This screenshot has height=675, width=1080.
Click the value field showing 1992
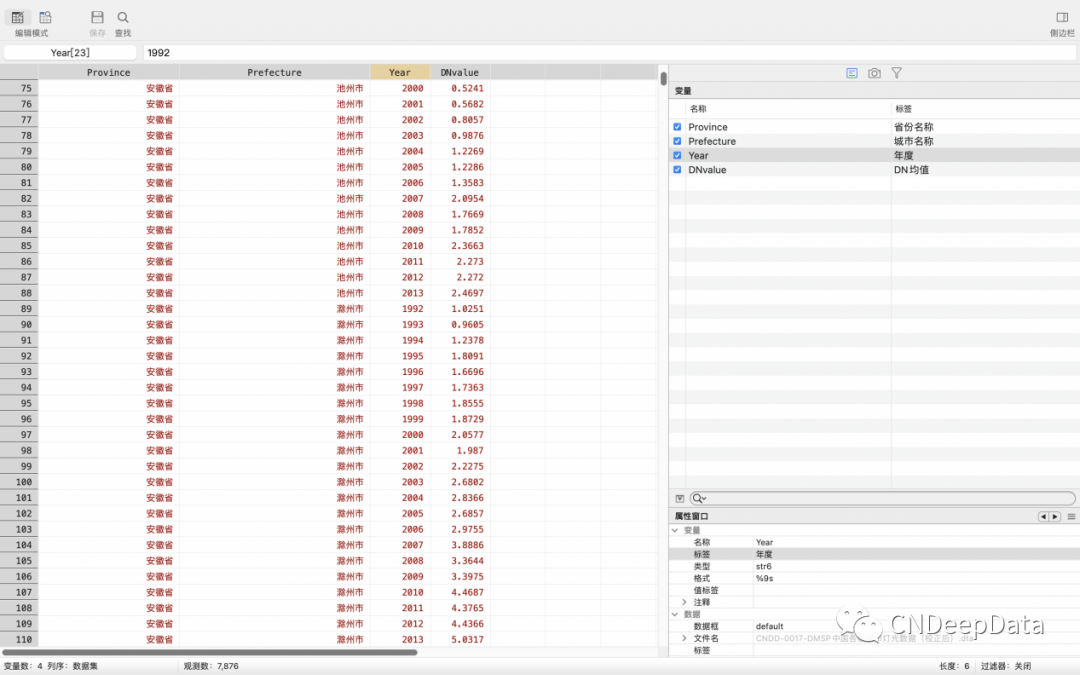pos(609,52)
